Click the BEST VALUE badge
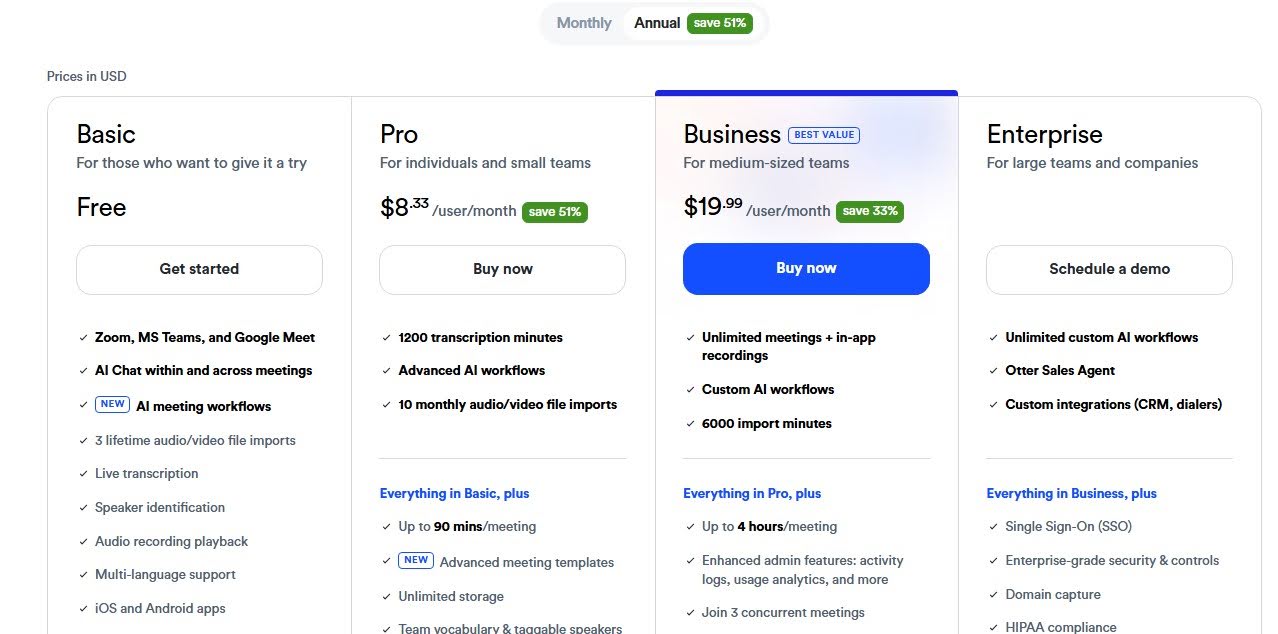This screenshot has height=634, width=1278. tap(824, 135)
